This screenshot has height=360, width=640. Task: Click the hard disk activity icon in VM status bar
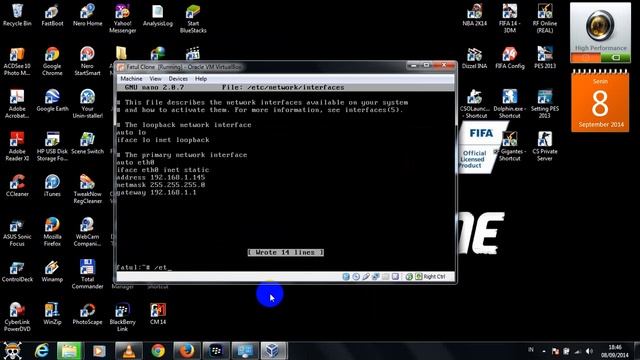pyautogui.click(x=346, y=277)
